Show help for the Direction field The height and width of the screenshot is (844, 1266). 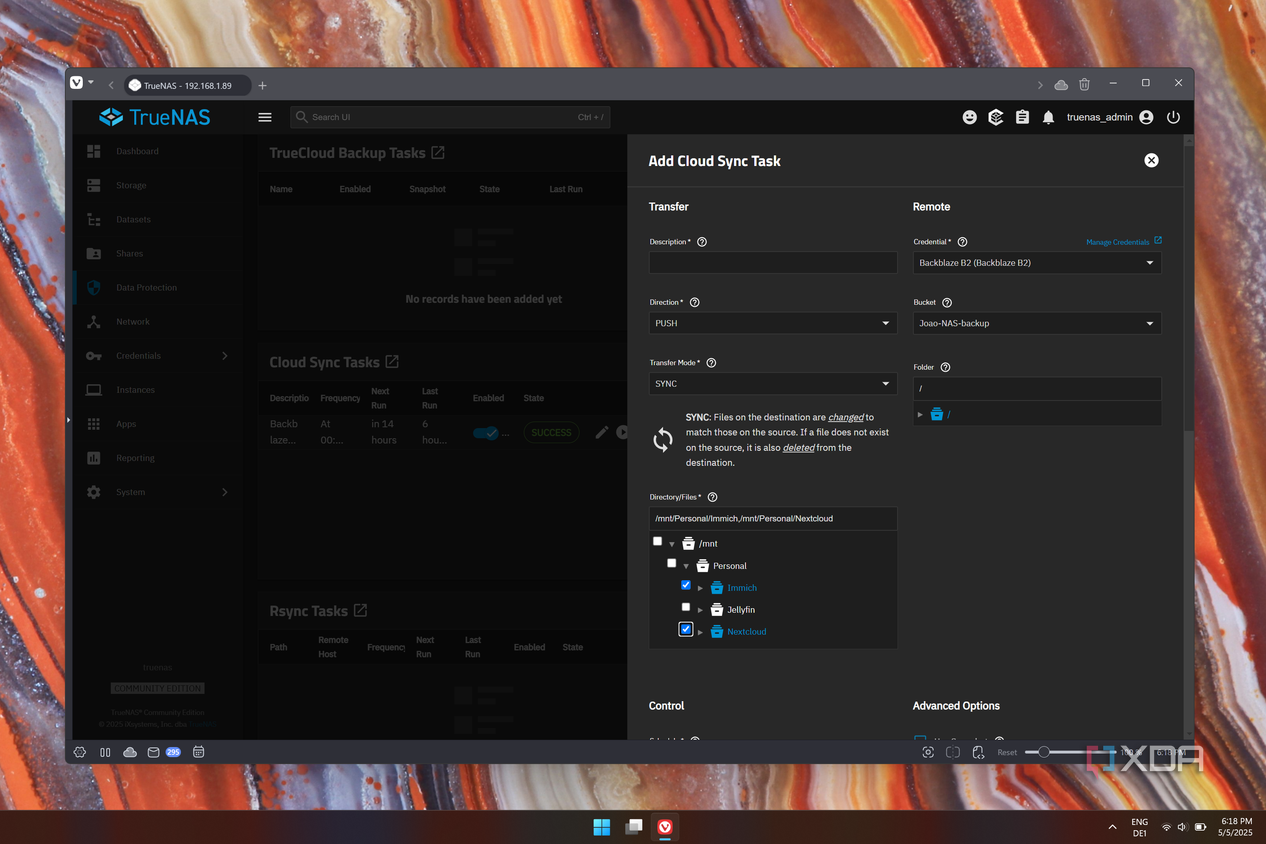tap(695, 302)
